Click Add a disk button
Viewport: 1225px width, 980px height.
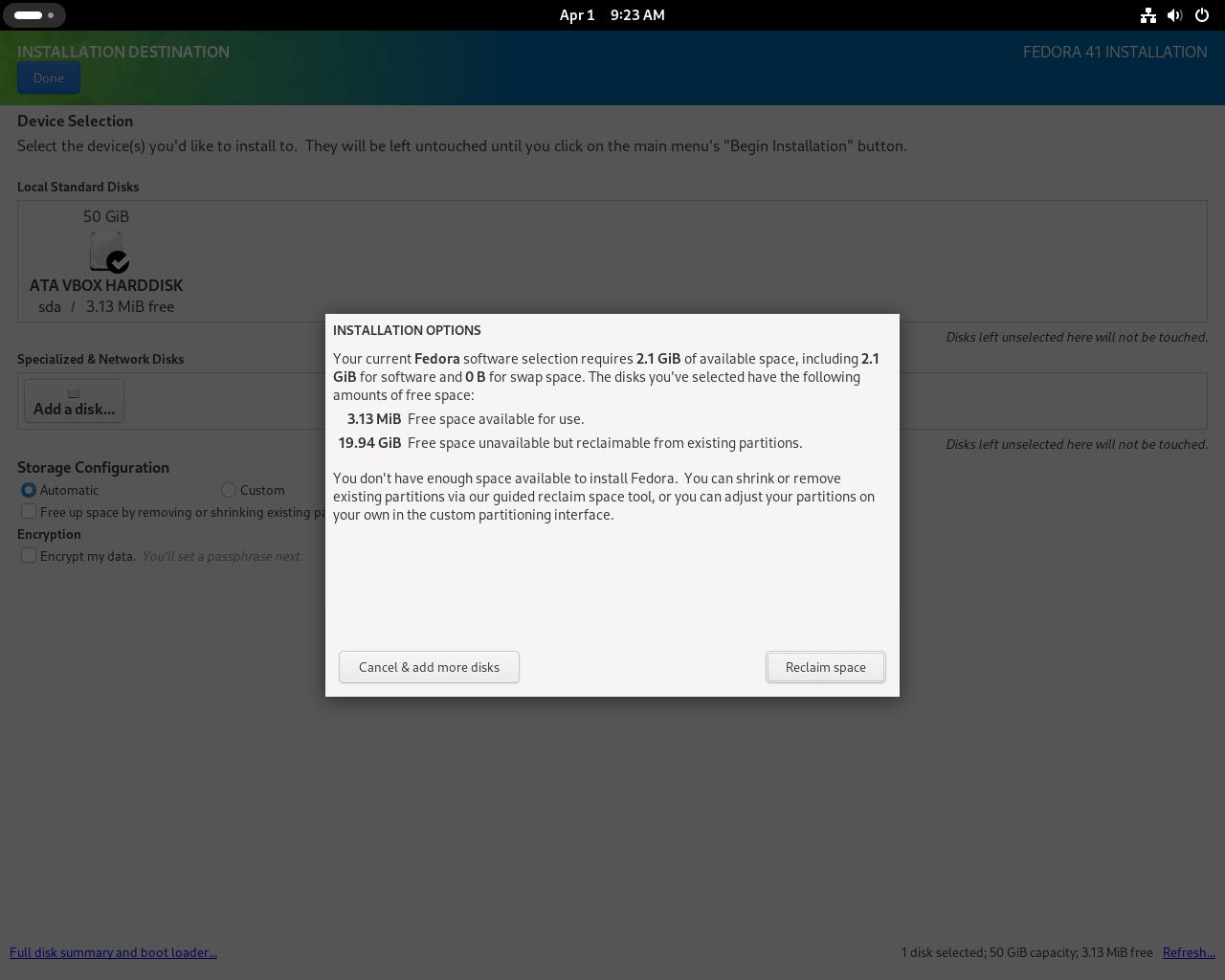click(74, 400)
